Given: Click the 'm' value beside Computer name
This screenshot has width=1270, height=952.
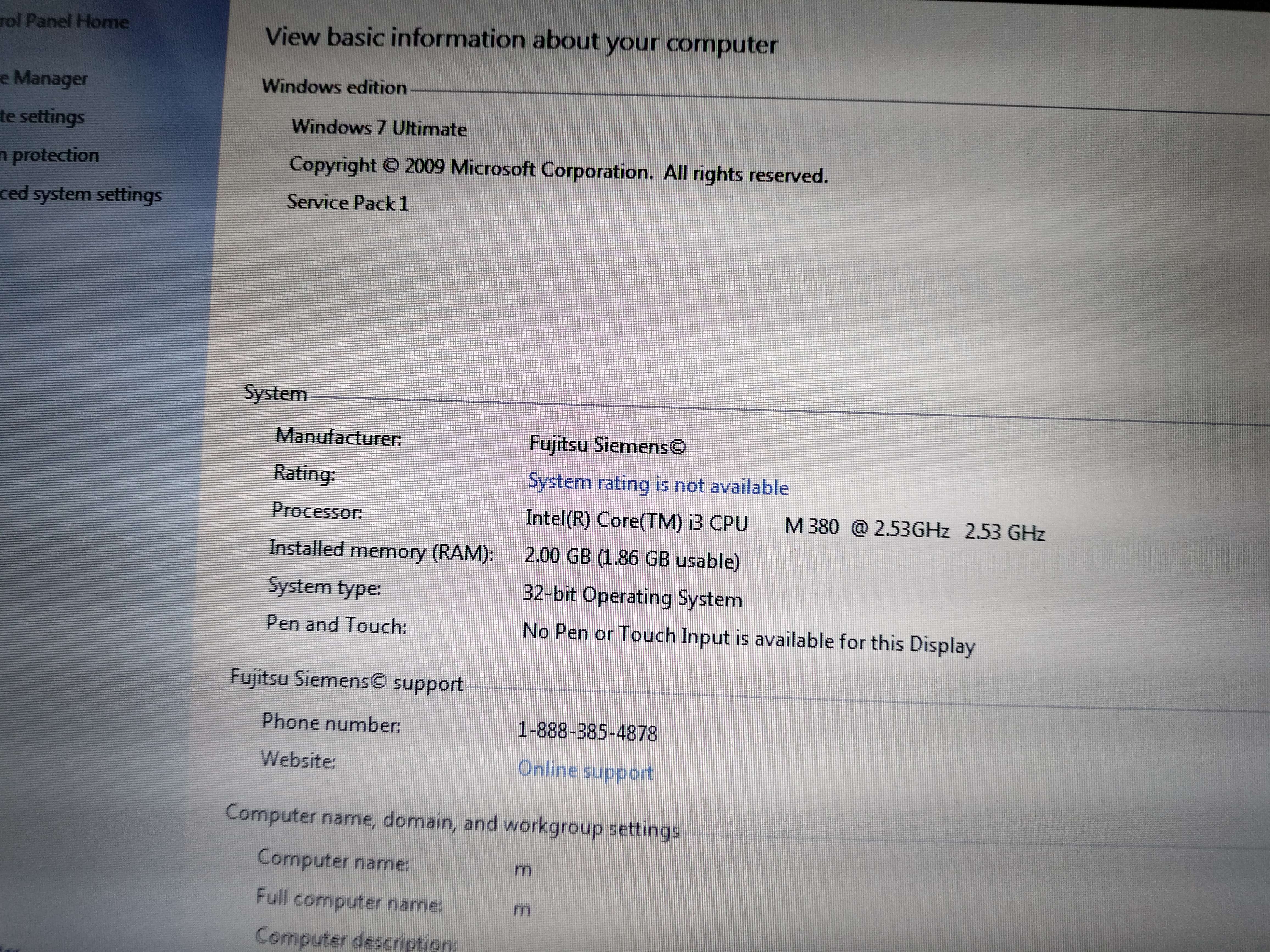Looking at the screenshot, I should 522,870.
